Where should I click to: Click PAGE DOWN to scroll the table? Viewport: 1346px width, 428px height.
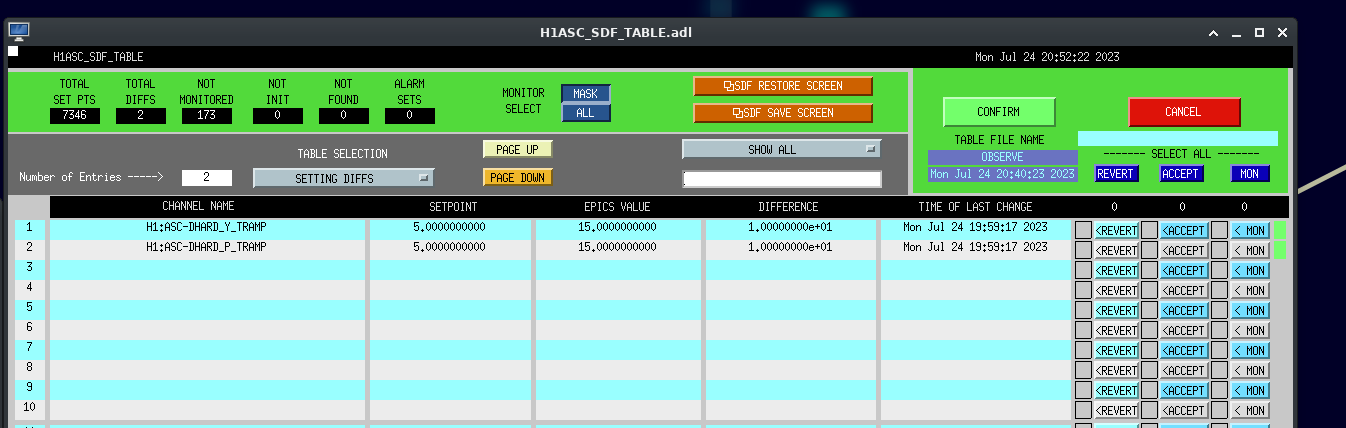pyautogui.click(x=517, y=178)
